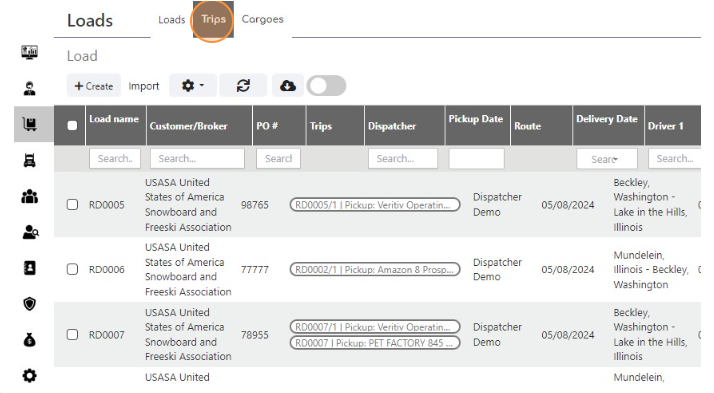Expand the gear settings dropdown in toolbar

coord(193,86)
